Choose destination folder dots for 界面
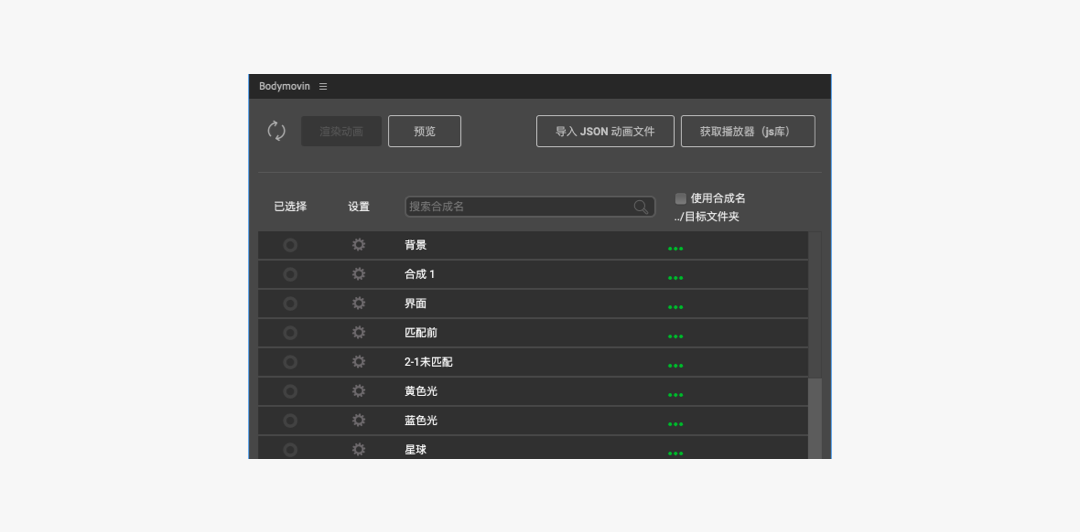The width and height of the screenshot is (1080, 532). click(x=676, y=307)
